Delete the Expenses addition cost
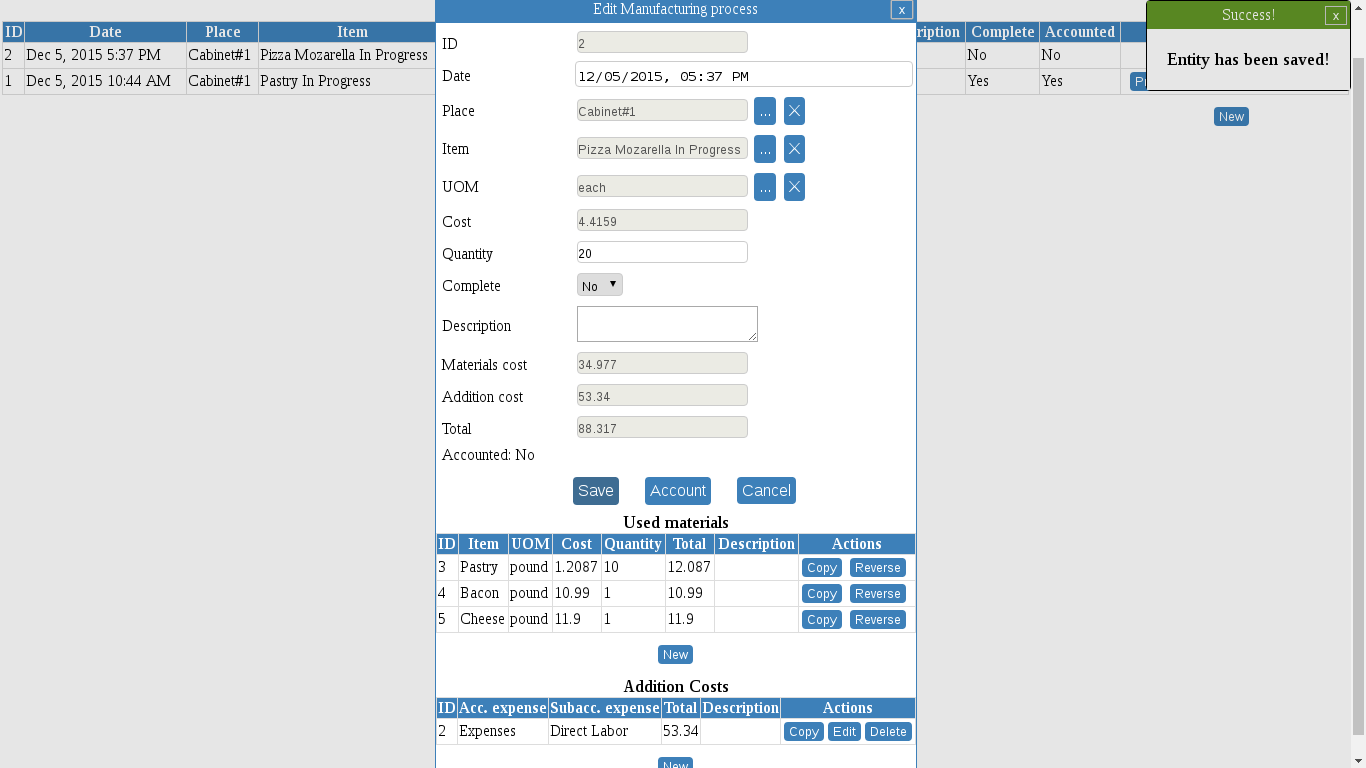This screenshot has height=768, width=1366. click(888, 731)
